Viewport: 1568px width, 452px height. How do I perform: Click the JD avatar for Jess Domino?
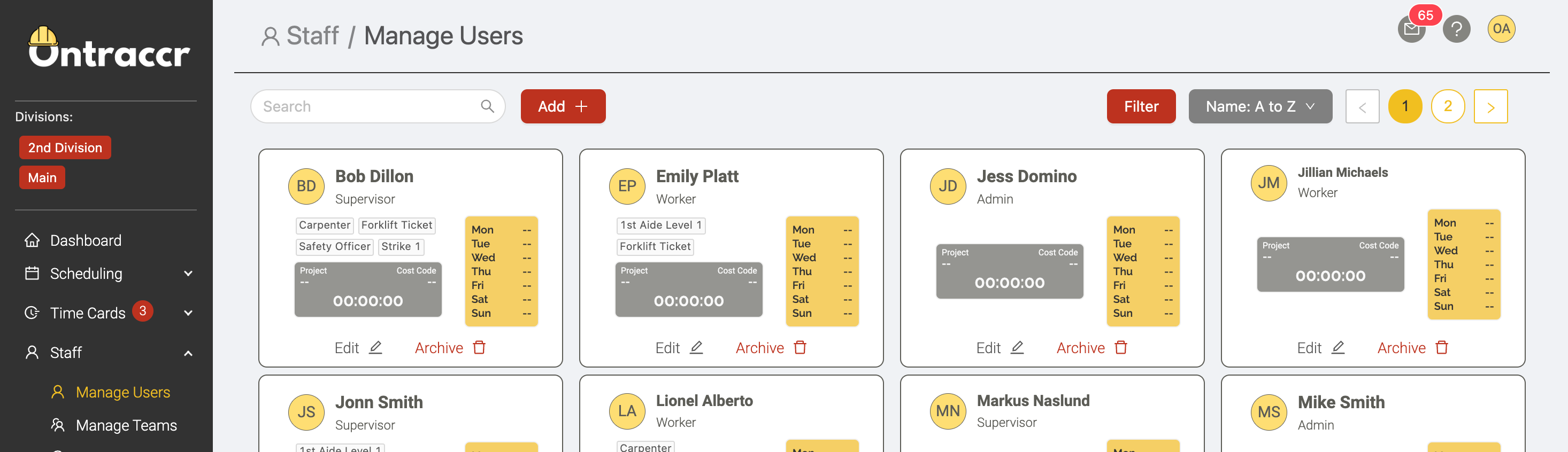point(948,186)
